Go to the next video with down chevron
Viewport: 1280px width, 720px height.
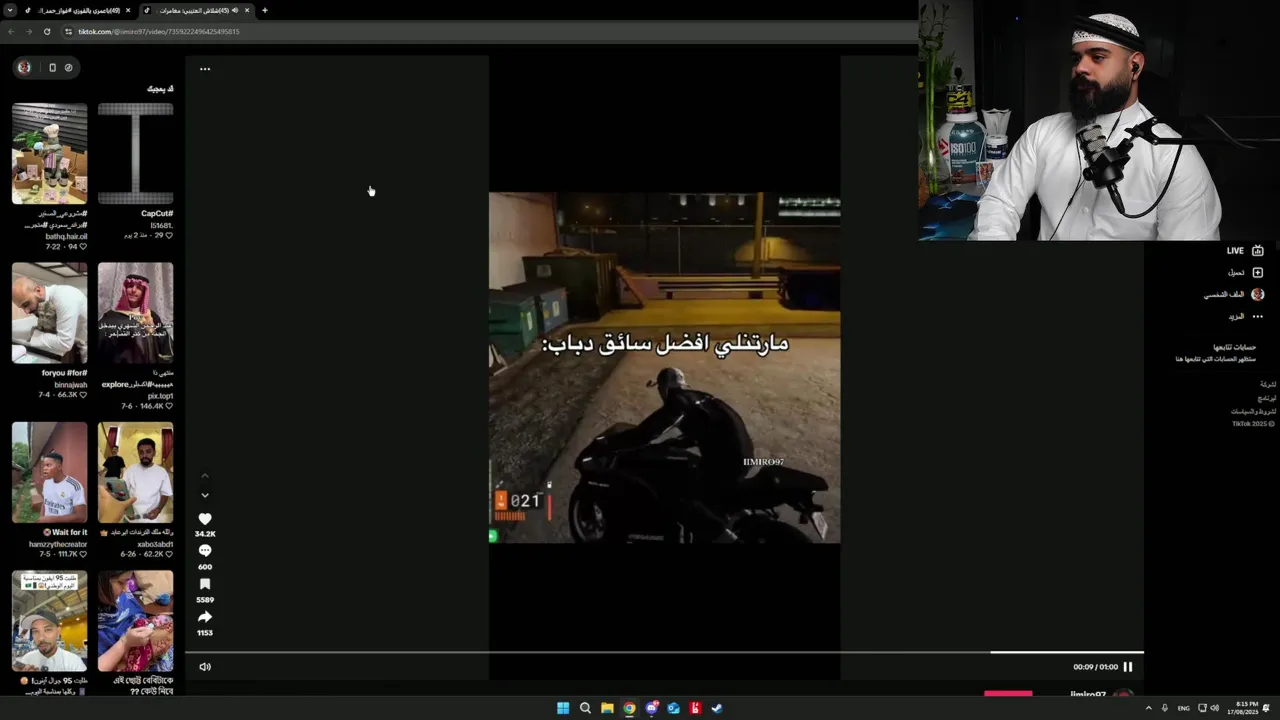(205, 495)
